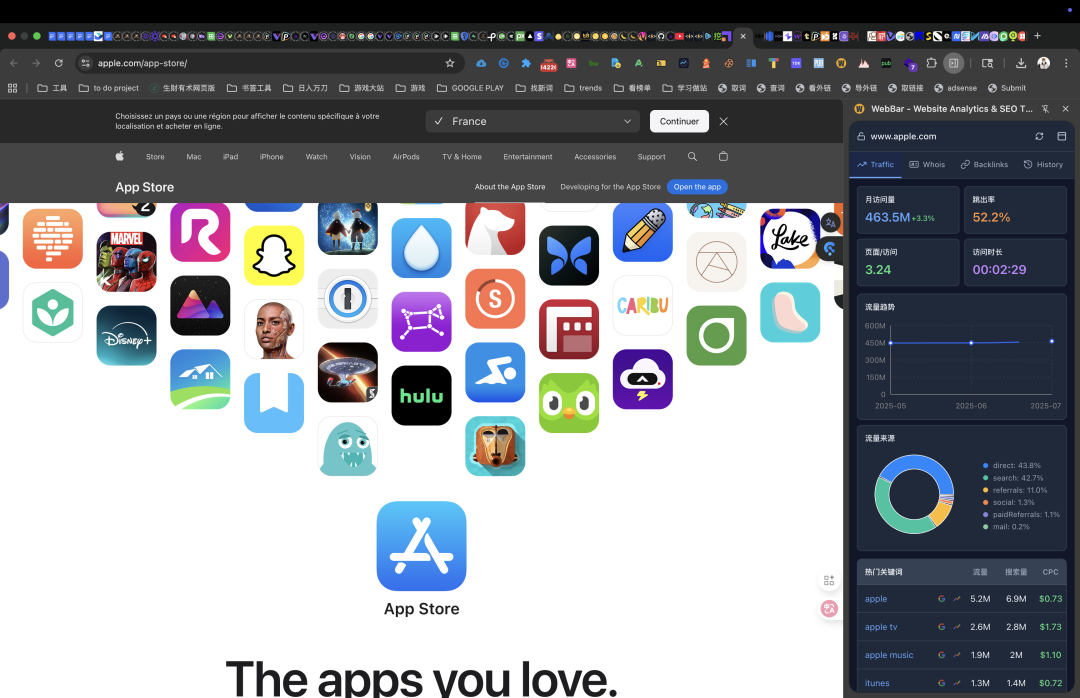Open the iPhone menu item
Viewport: 1080px width, 698px height.
(271, 157)
